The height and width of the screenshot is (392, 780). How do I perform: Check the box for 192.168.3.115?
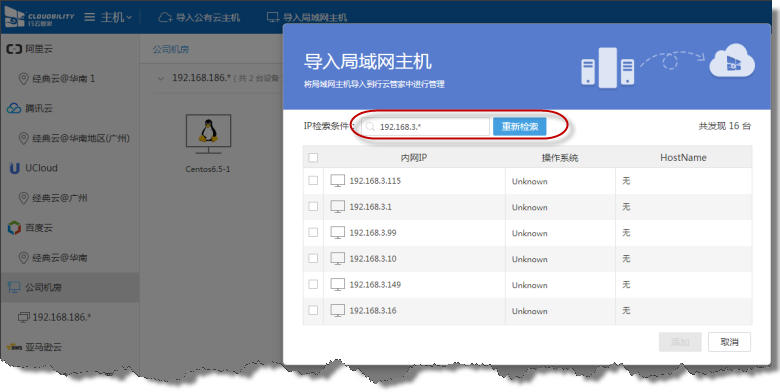pos(313,181)
